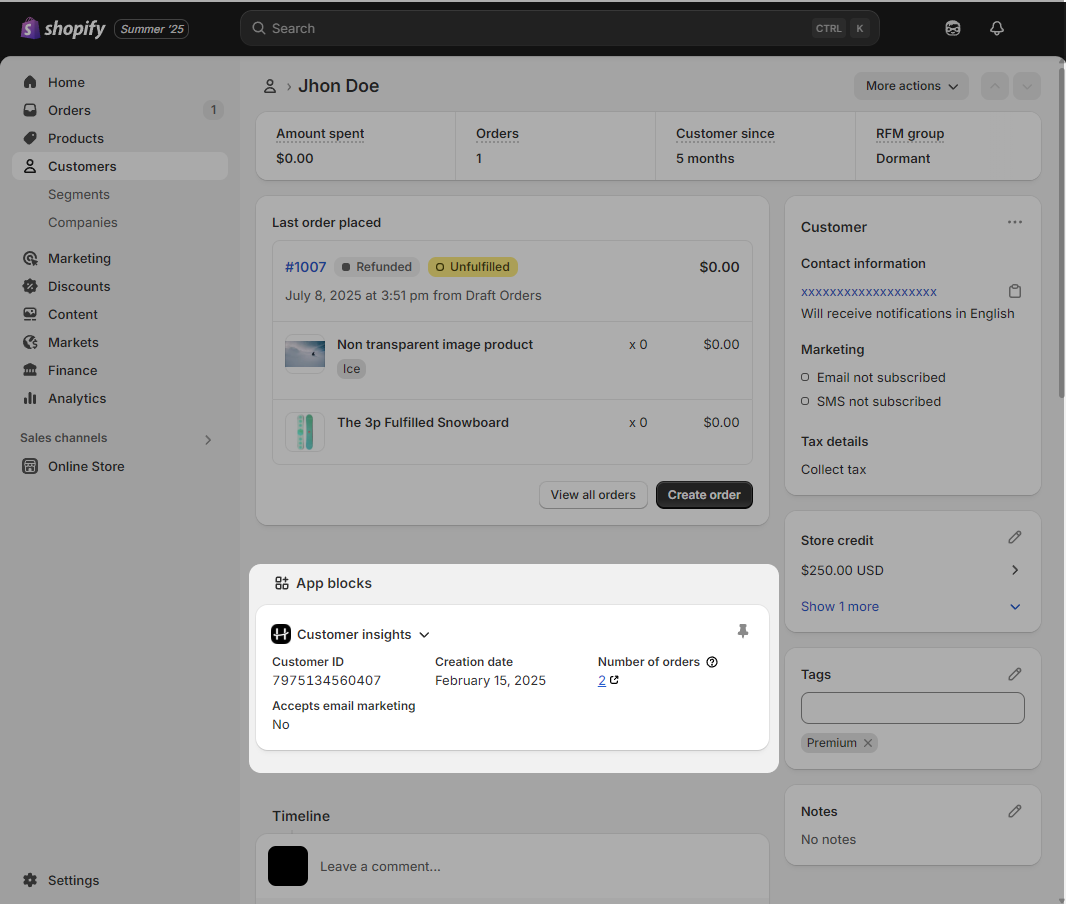Viewport: 1066px width, 910px height.
Task: Expand the Sales channels section
Action: [x=208, y=439]
